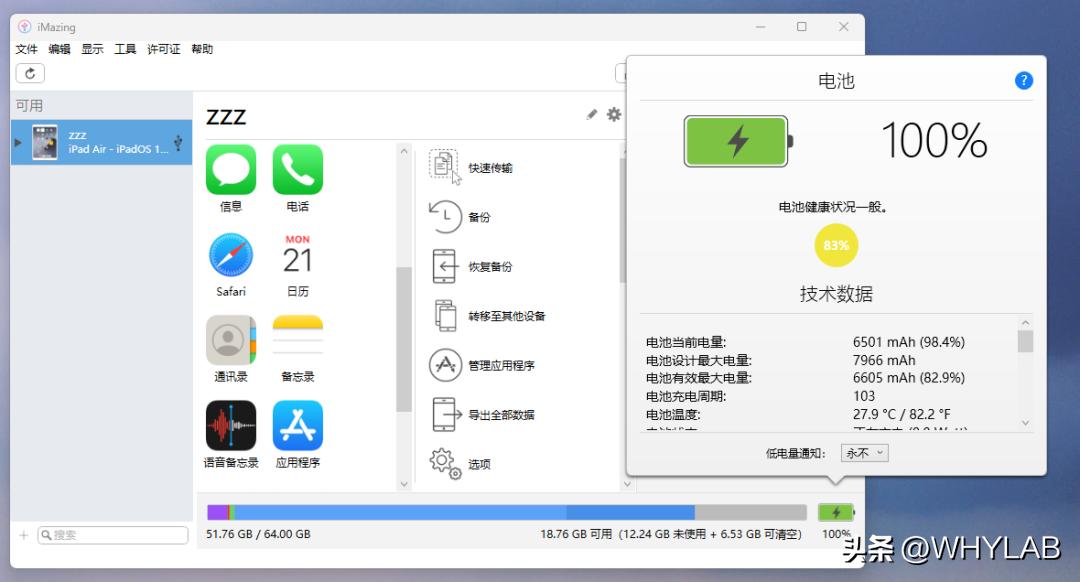The image size is (1080, 582).
Task: Open the 语音备忘录 voice memos icon
Action: [230, 425]
